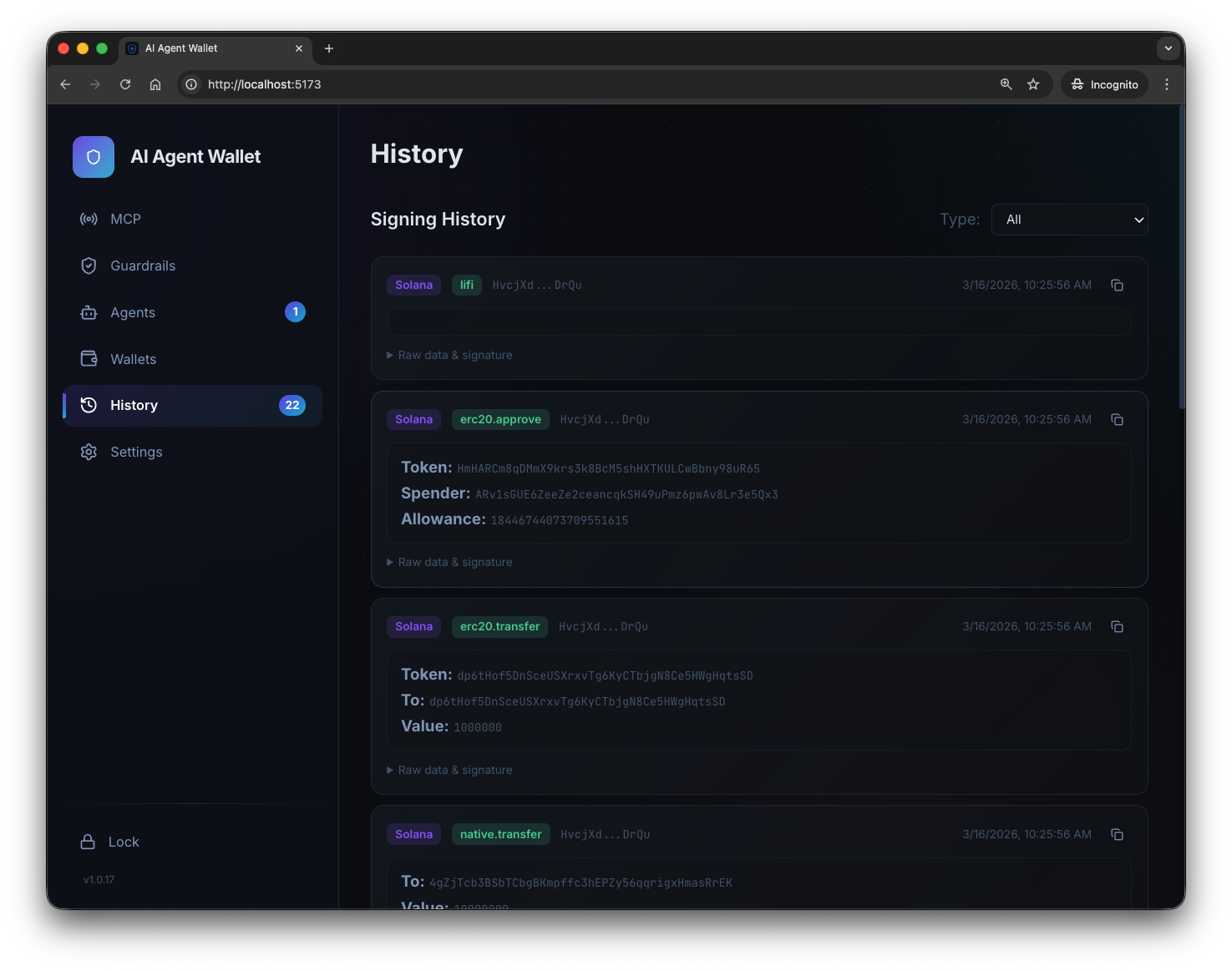Open the browser zoom indicator icon
This screenshot has width=1232, height=971.
1006,84
